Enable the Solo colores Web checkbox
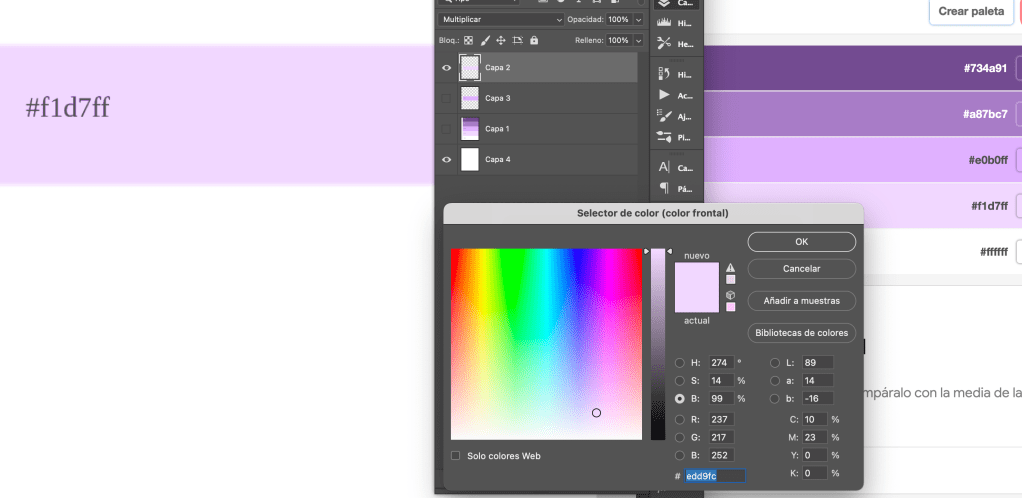Screen dimensions: 1022x498 pos(456,456)
